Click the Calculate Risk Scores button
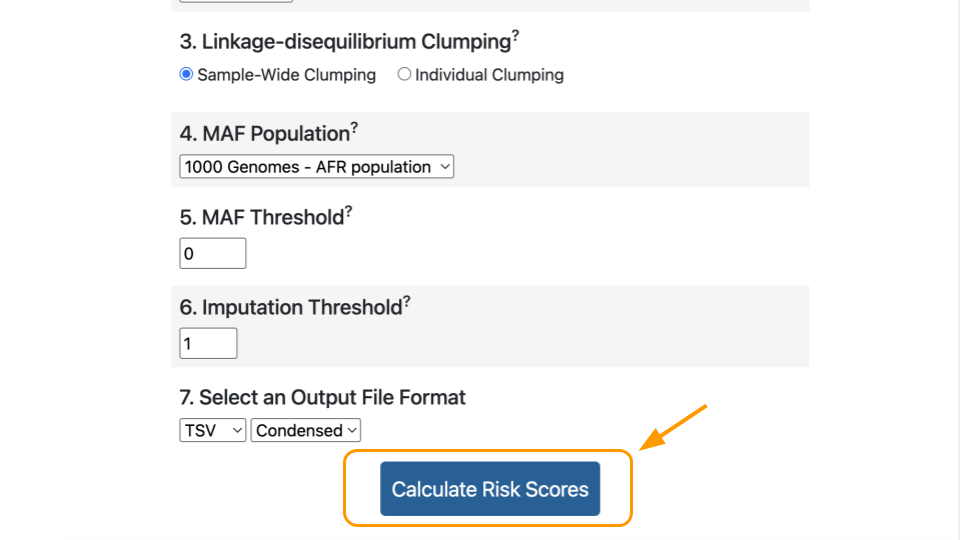Image resolution: width=960 pixels, height=540 pixels. pyautogui.click(x=490, y=489)
